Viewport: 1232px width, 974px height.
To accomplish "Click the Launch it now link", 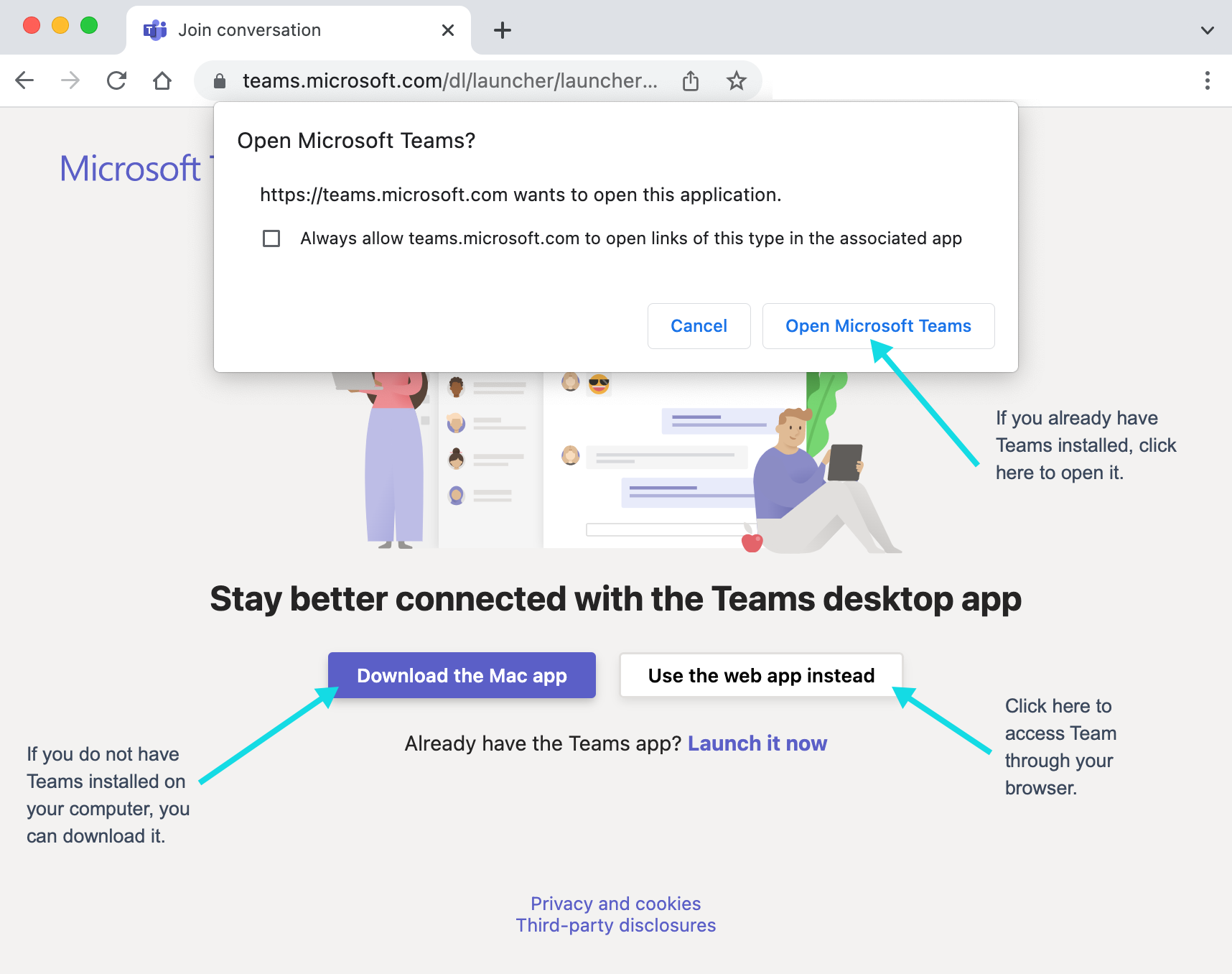I will coord(757,743).
